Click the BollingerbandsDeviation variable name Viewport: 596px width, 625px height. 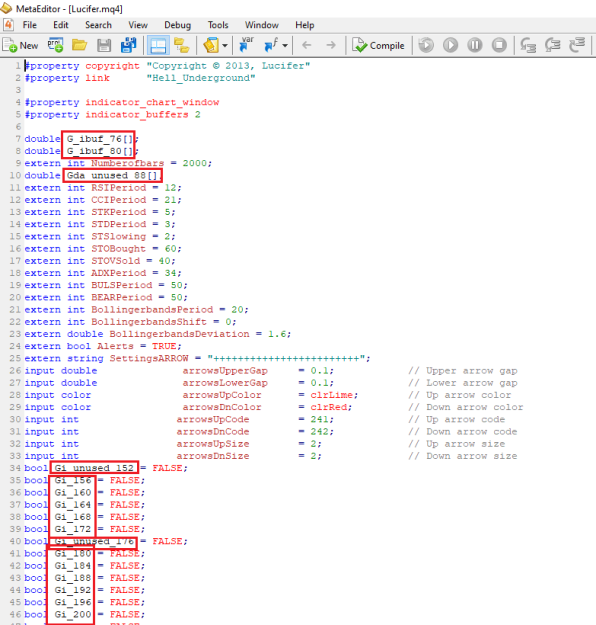(x=179, y=334)
